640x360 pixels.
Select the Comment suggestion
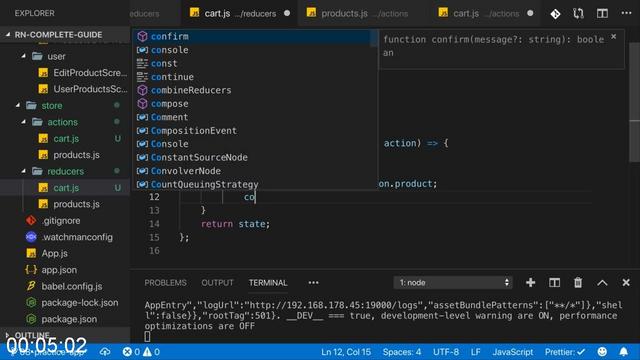(255, 117)
